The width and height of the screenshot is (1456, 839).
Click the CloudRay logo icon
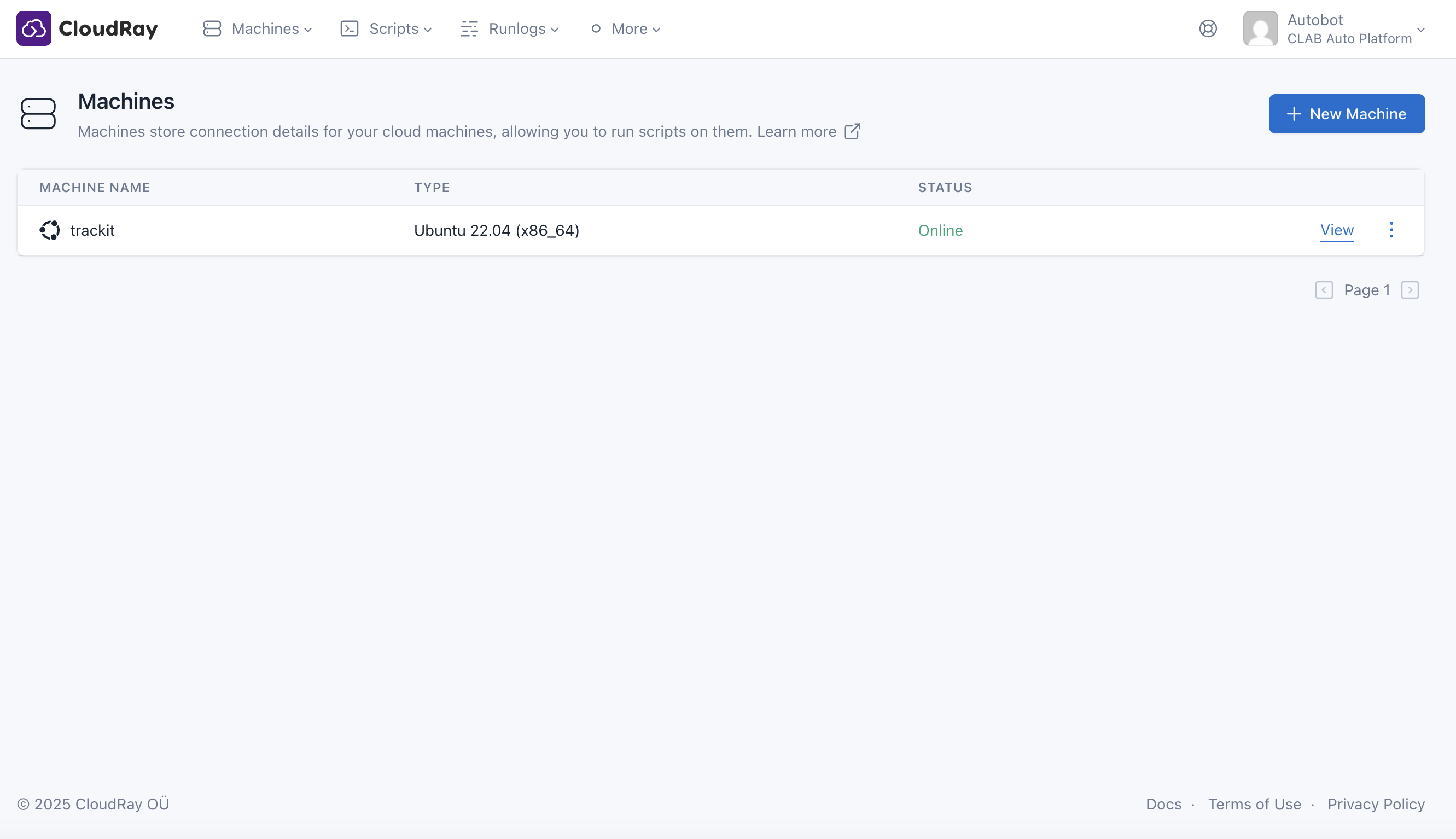tap(33, 28)
